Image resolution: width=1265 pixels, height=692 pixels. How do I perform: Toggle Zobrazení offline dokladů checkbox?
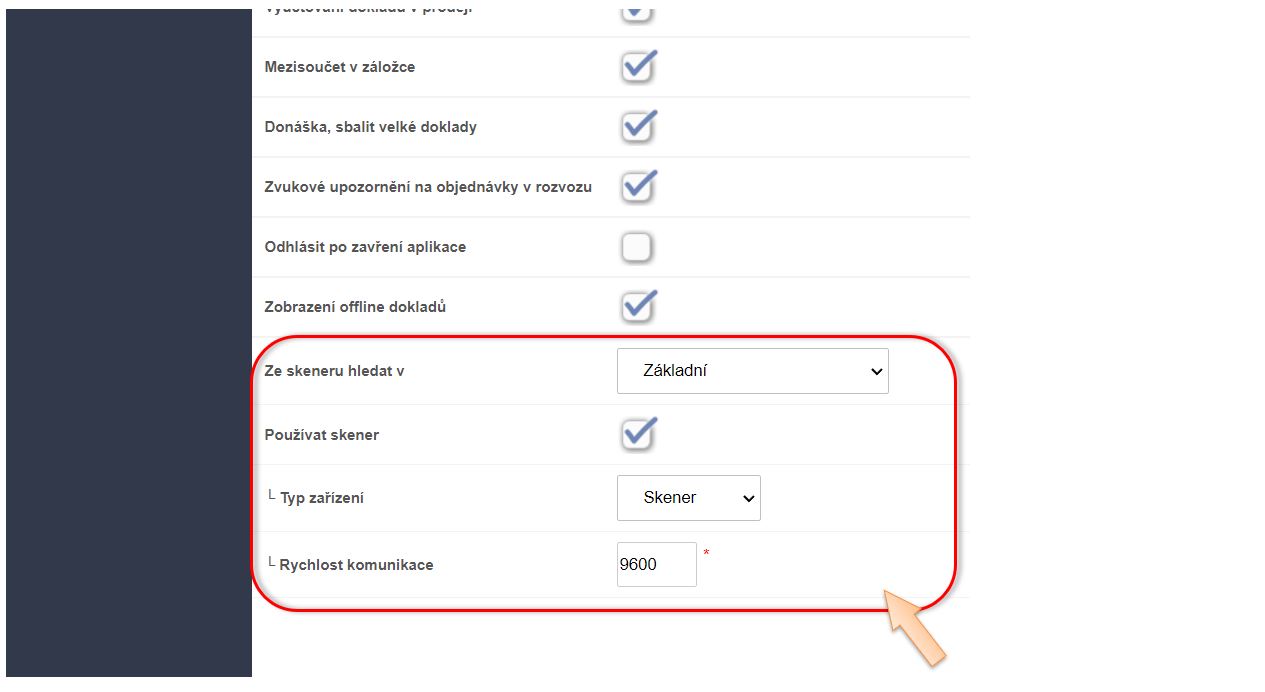(x=637, y=307)
